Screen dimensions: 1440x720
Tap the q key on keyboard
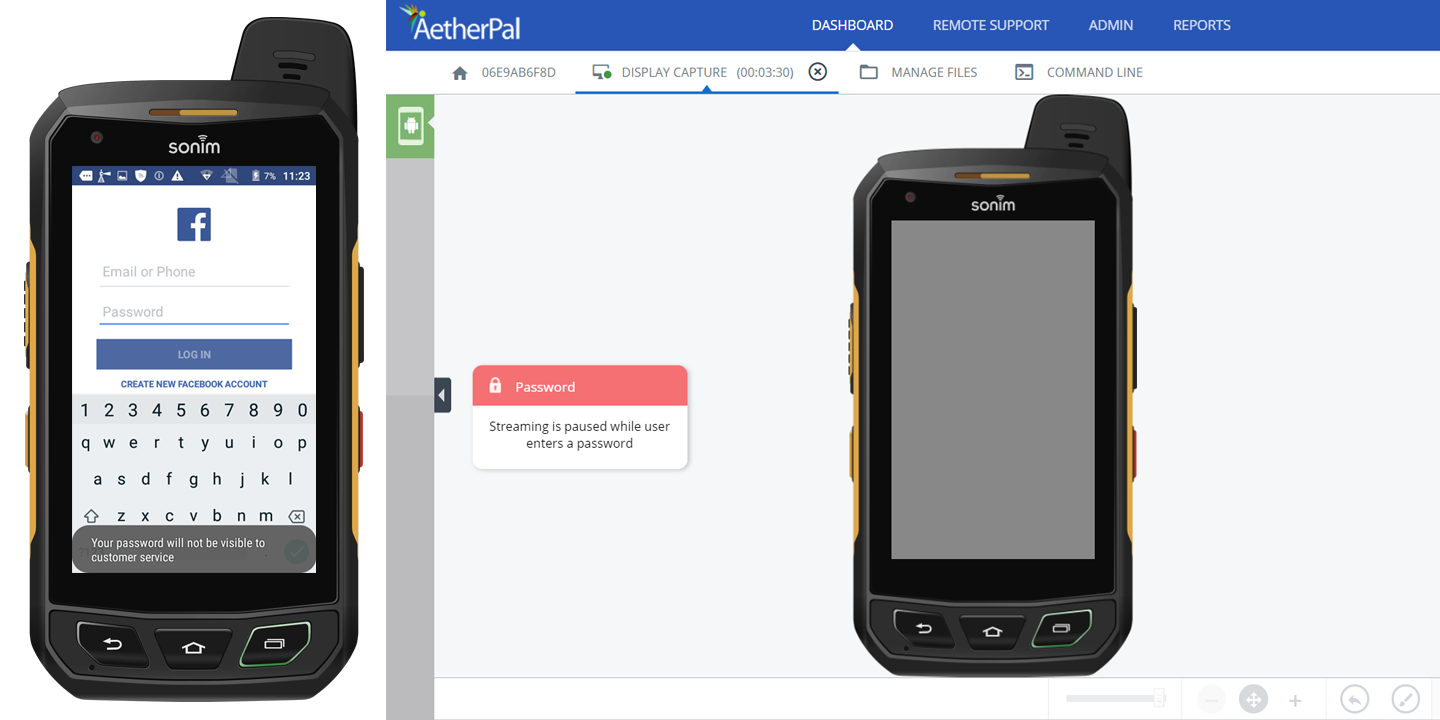(x=85, y=443)
